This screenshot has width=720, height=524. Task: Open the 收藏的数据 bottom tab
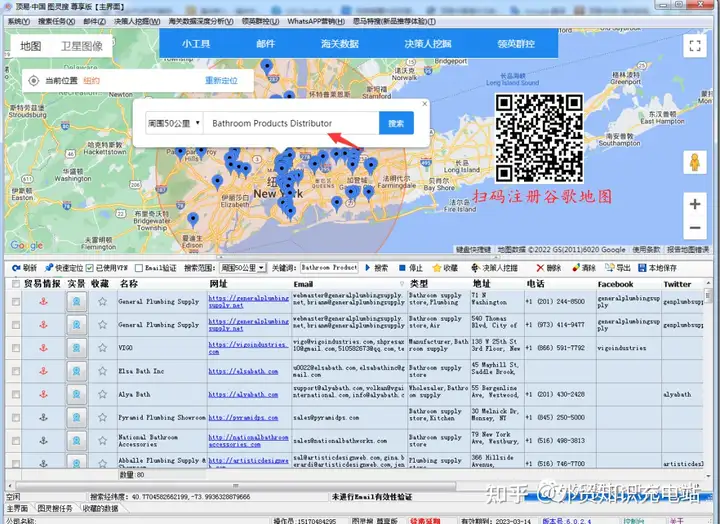click(x=101, y=508)
